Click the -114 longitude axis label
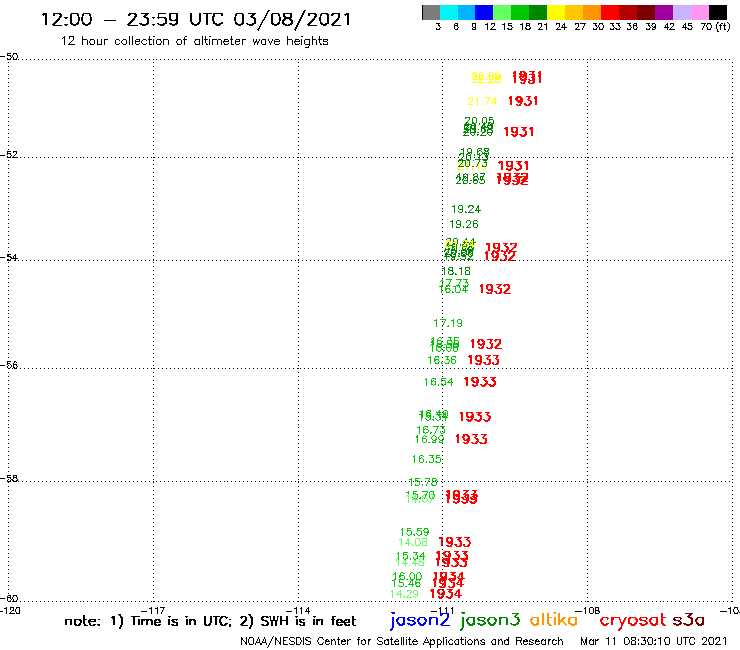Screen dimensions: 740x650 (298, 610)
